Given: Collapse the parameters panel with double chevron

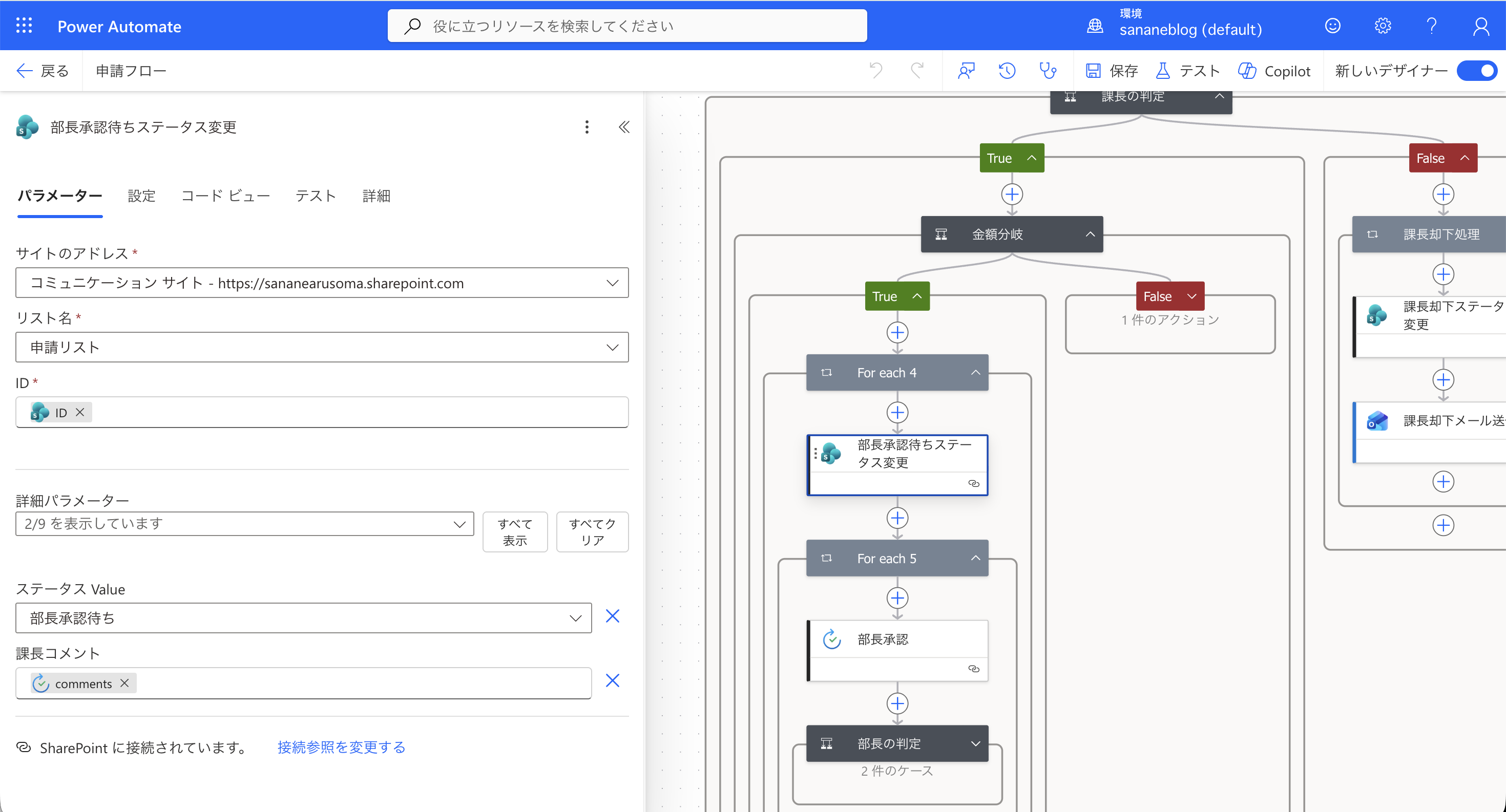Looking at the screenshot, I should pyautogui.click(x=624, y=127).
